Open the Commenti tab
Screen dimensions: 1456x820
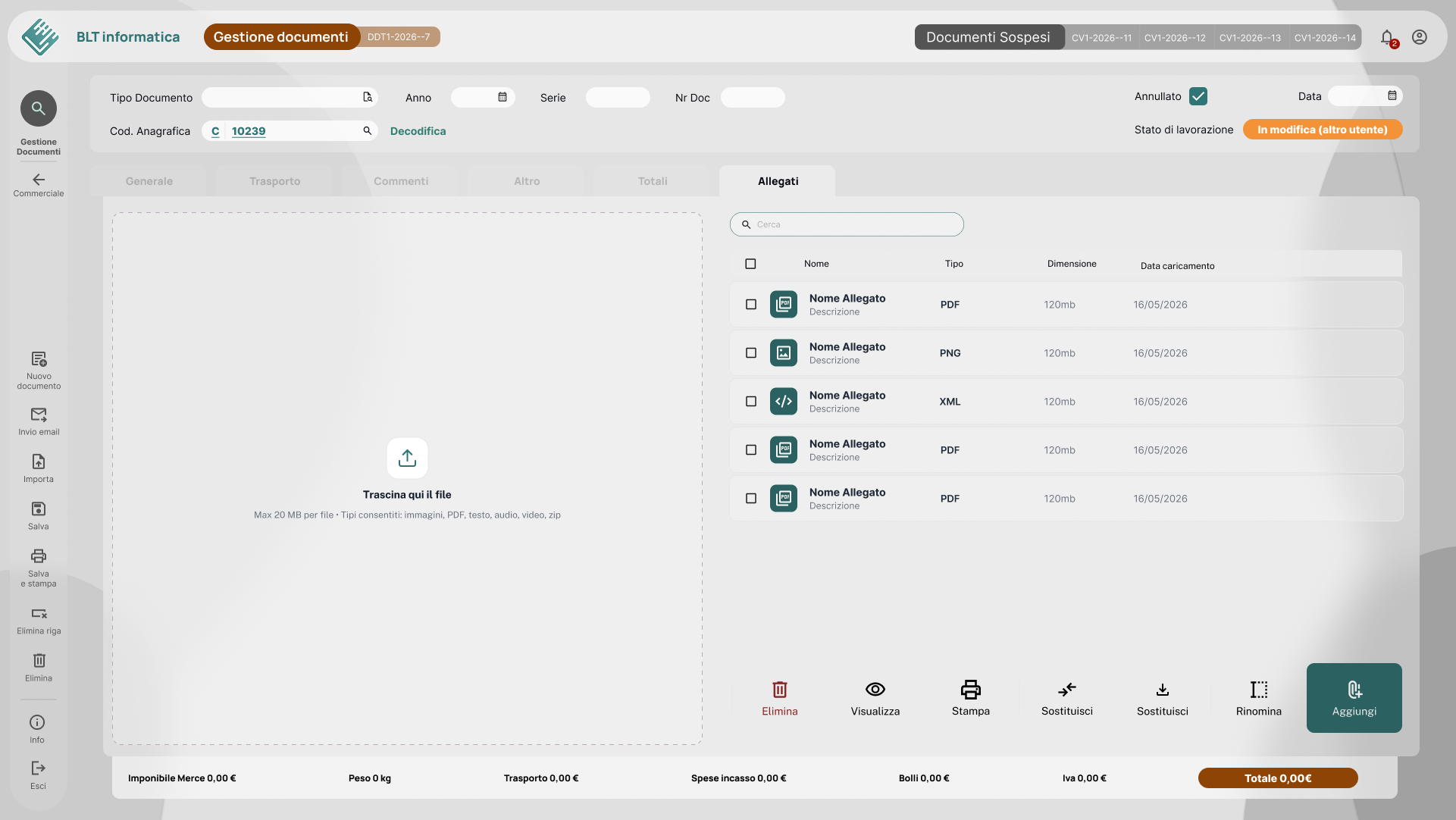pyautogui.click(x=401, y=181)
